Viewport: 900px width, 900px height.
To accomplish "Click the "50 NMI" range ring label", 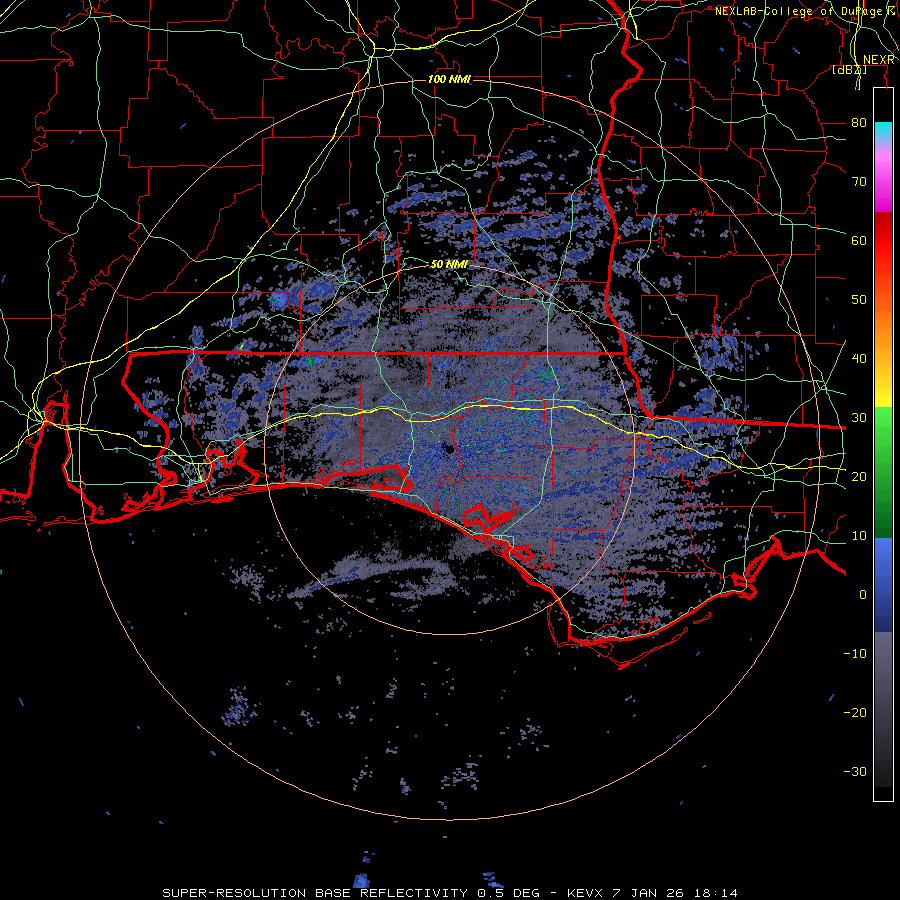I will (449, 264).
